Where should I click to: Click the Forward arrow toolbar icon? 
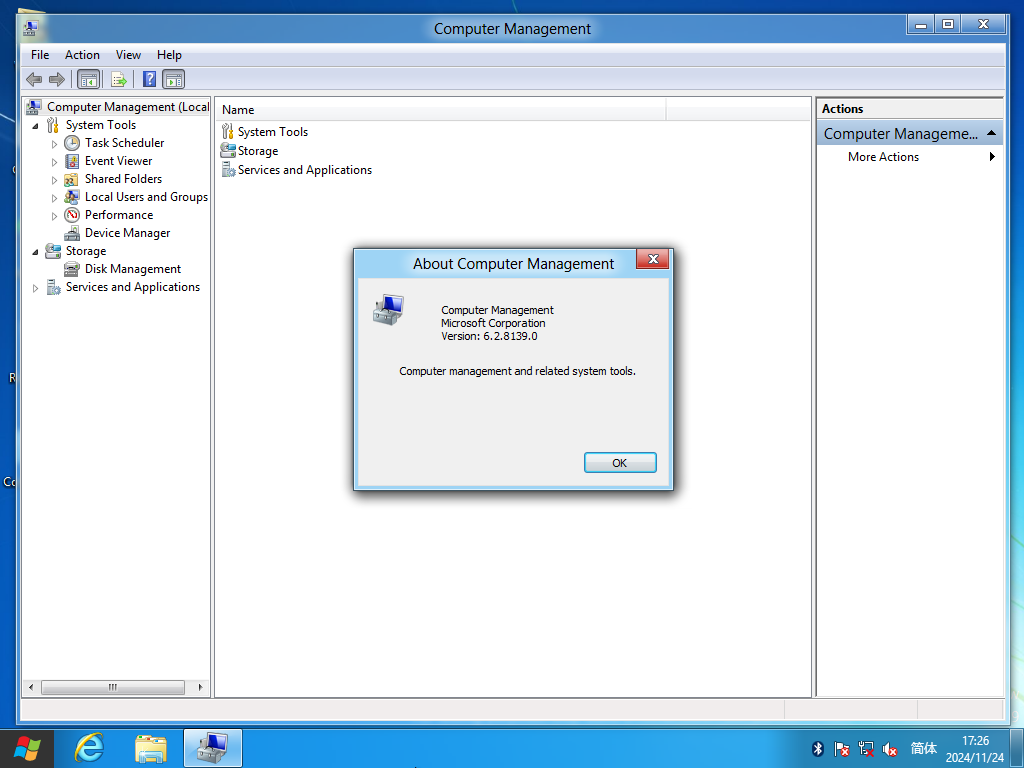point(57,80)
